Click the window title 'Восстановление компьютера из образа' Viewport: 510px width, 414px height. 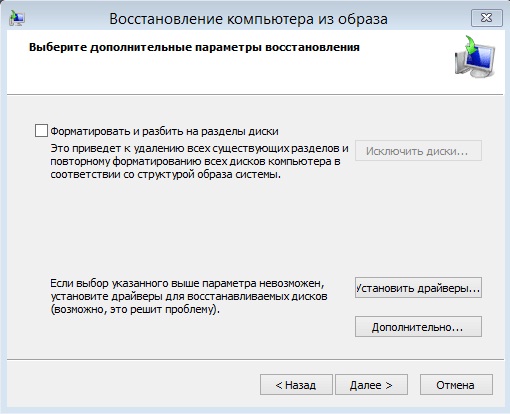point(248,19)
